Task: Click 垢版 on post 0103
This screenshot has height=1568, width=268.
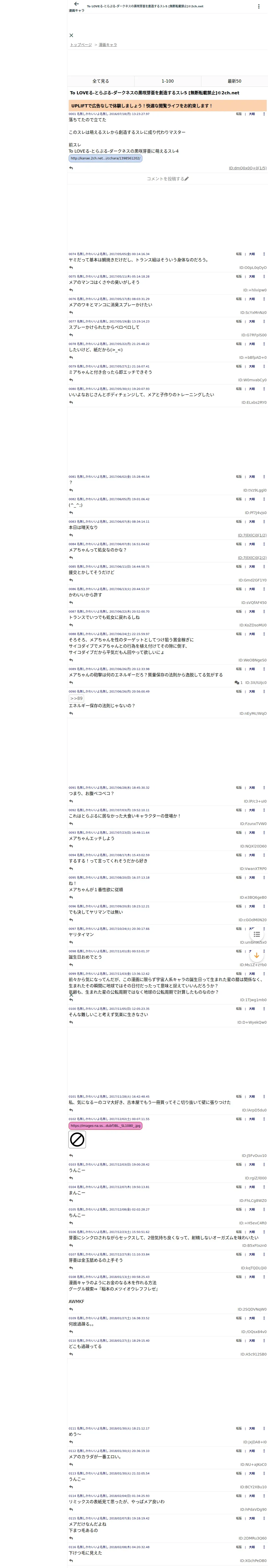Action: 239,1165
